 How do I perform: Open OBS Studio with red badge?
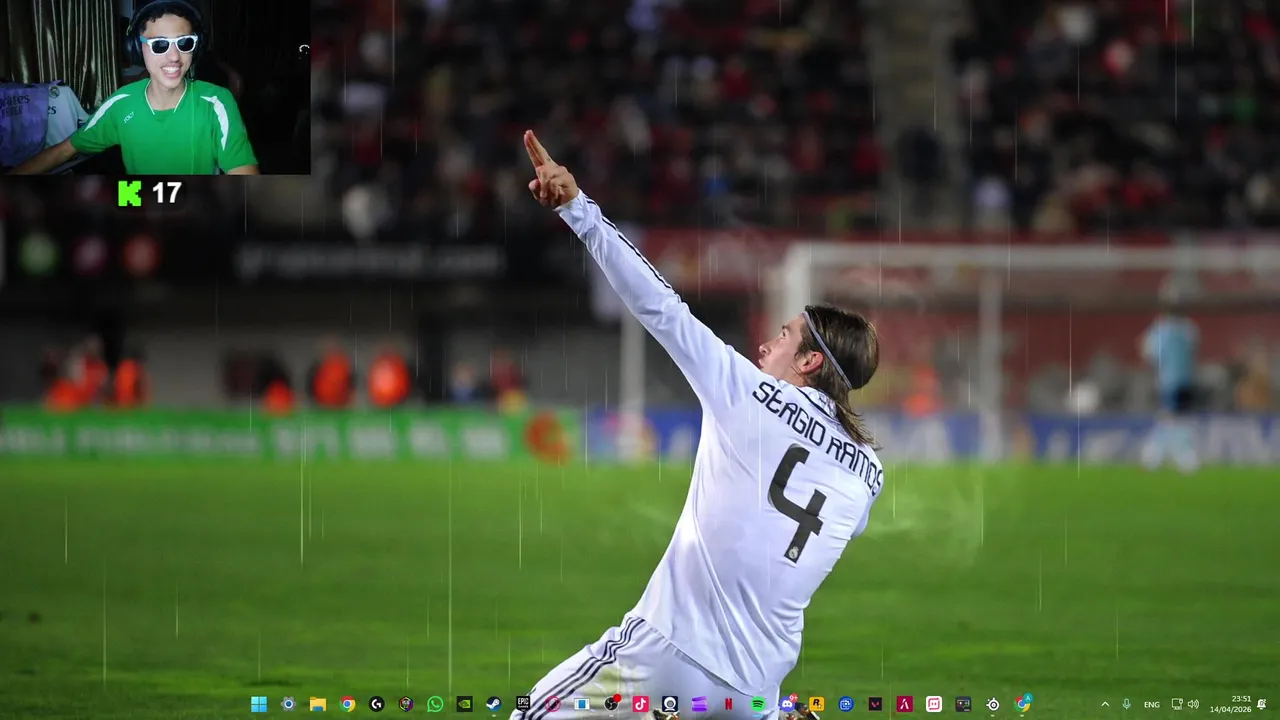pos(611,704)
